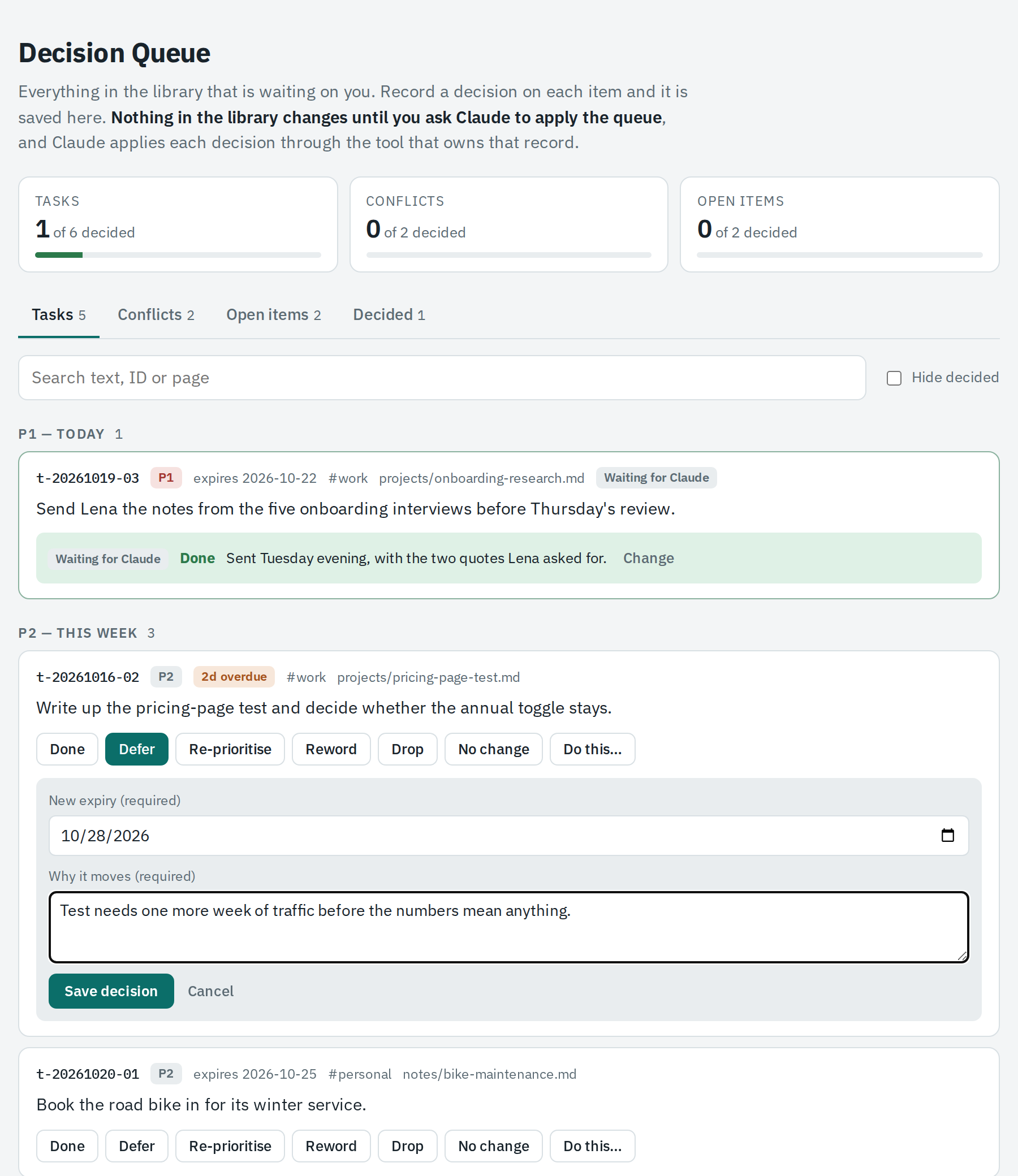Viewport: 1018px width, 1176px height.
Task: Choose Re-prioritise for pricing-page test task
Action: (x=230, y=749)
